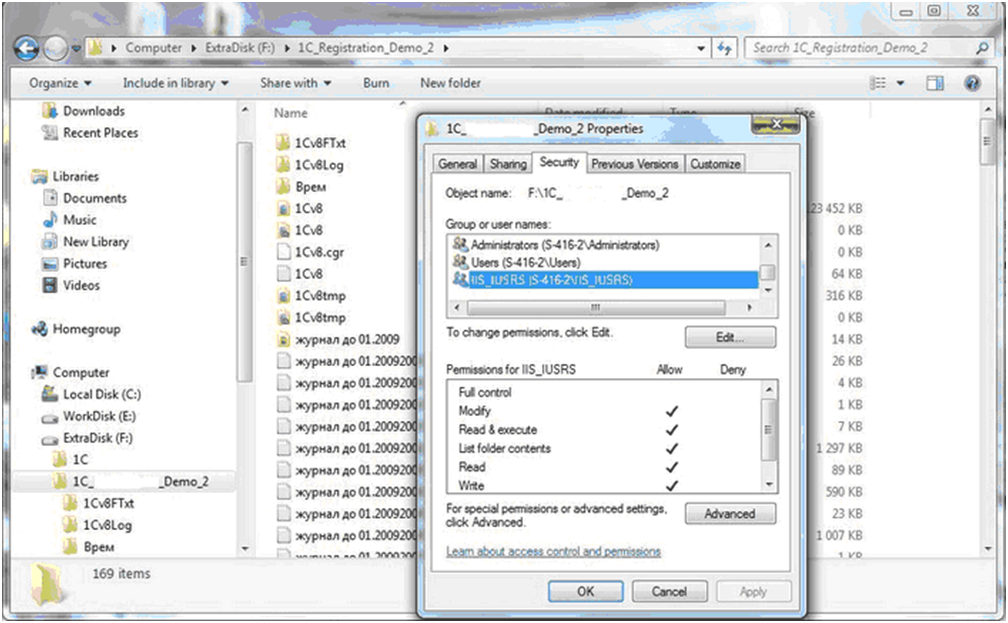The width and height of the screenshot is (1008, 623).
Task: Click the permissions list vertical scrollbar
Action: point(768,434)
